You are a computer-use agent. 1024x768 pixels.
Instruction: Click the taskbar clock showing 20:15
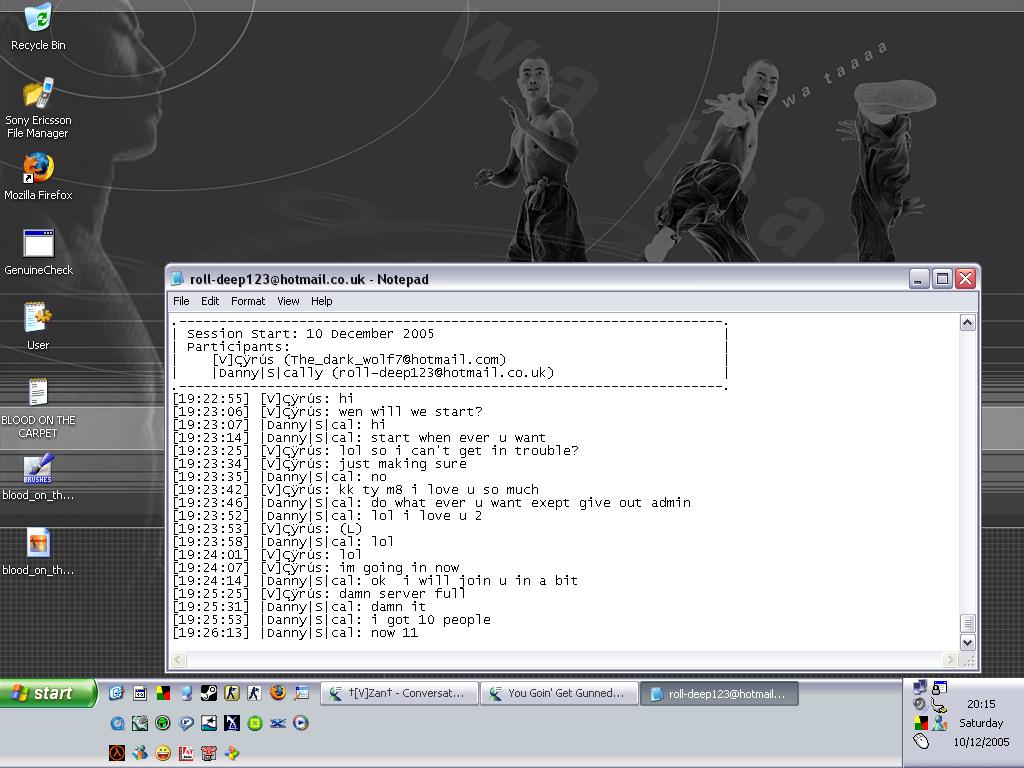coord(981,704)
